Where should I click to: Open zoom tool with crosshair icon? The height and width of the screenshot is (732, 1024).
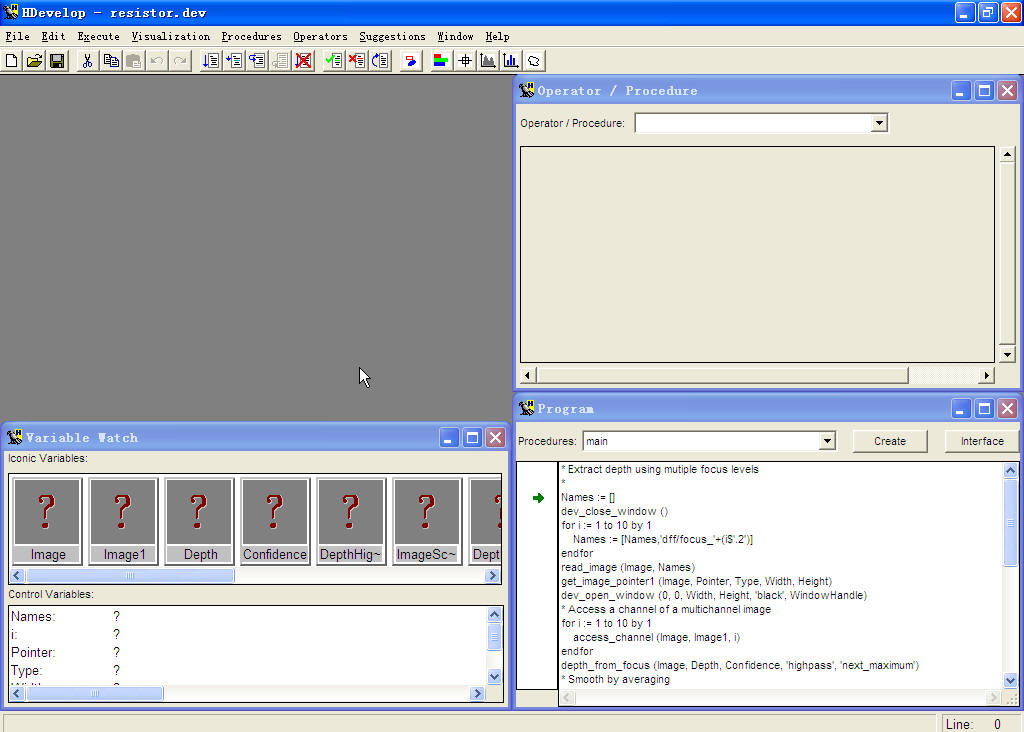coord(464,61)
